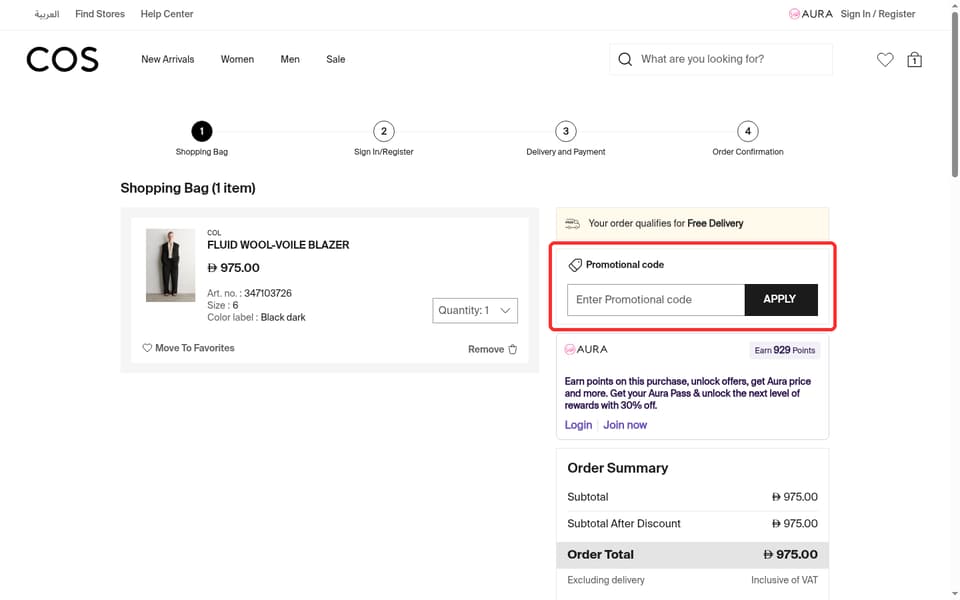Click the Color label Black dark text
The height and width of the screenshot is (600, 960).
pyautogui.click(x=256, y=317)
